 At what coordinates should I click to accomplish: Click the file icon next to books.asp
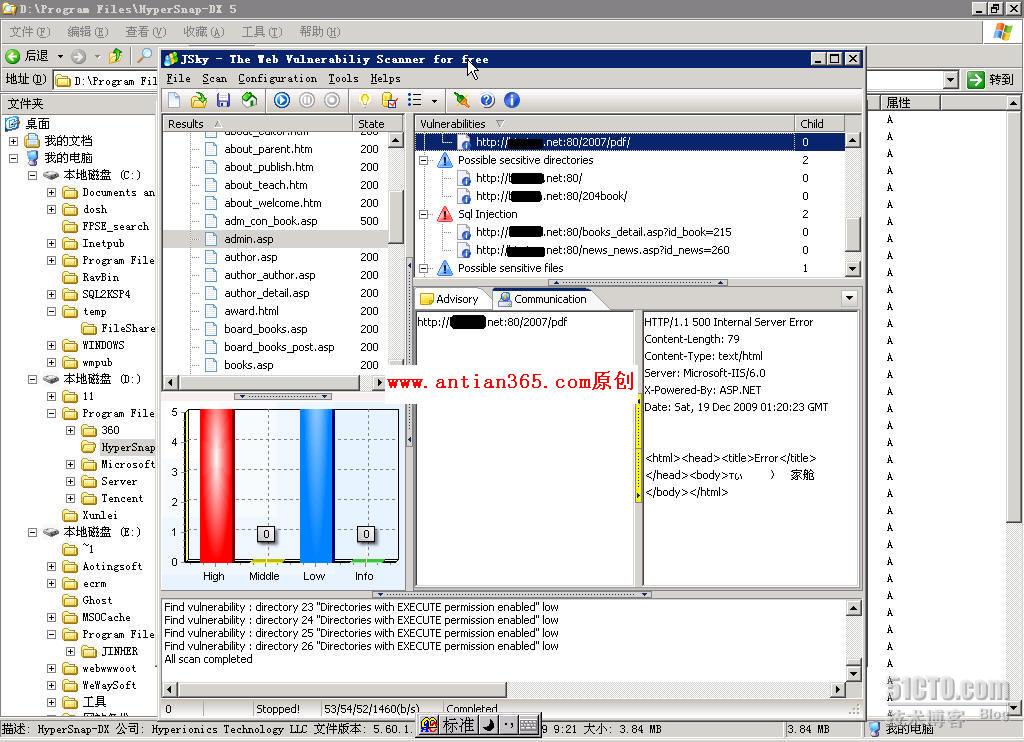(211, 365)
